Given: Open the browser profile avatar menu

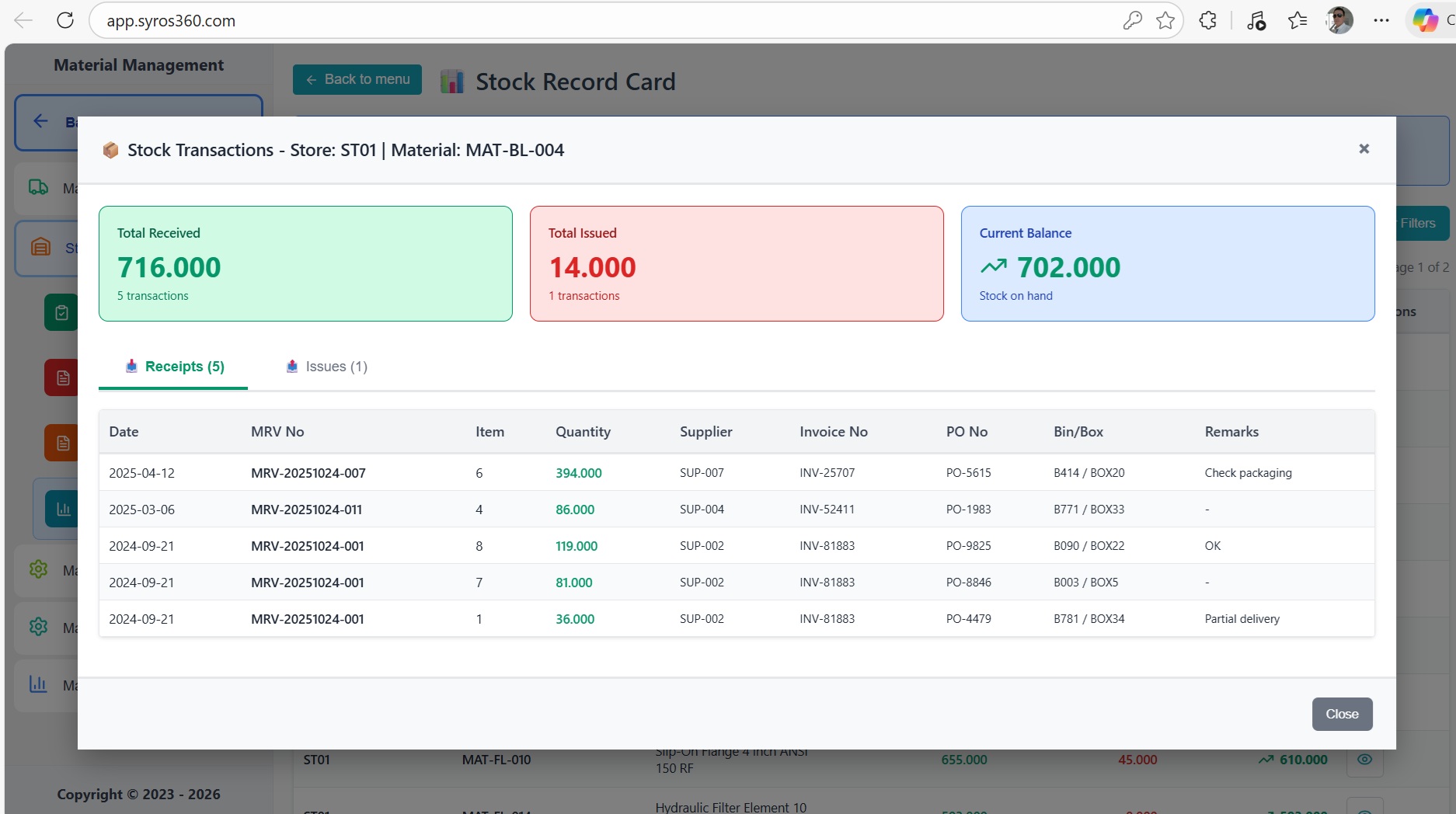Looking at the screenshot, I should pyautogui.click(x=1339, y=20).
